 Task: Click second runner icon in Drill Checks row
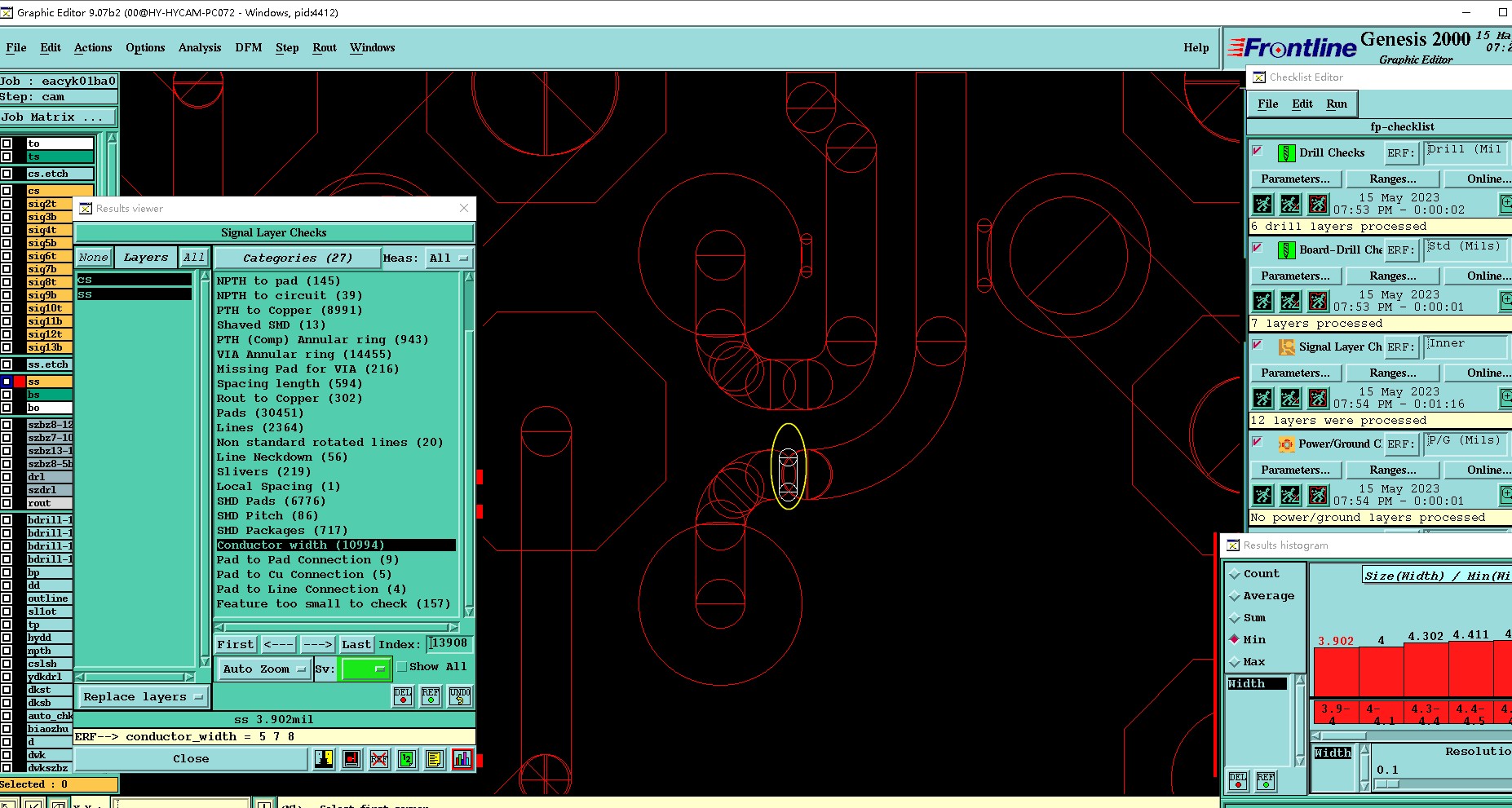[1290, 204]
